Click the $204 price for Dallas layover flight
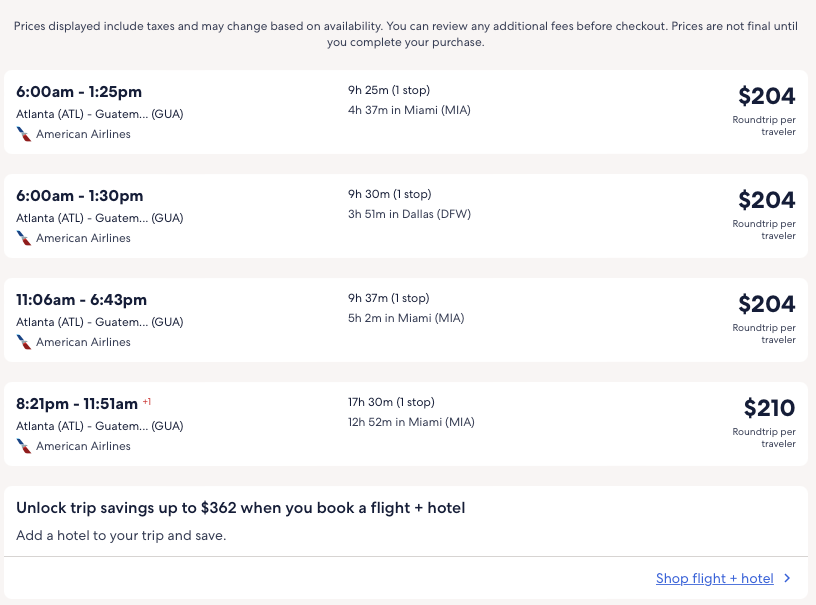The image size is (816, 605). pyautogui.click(x=766, y=200)
